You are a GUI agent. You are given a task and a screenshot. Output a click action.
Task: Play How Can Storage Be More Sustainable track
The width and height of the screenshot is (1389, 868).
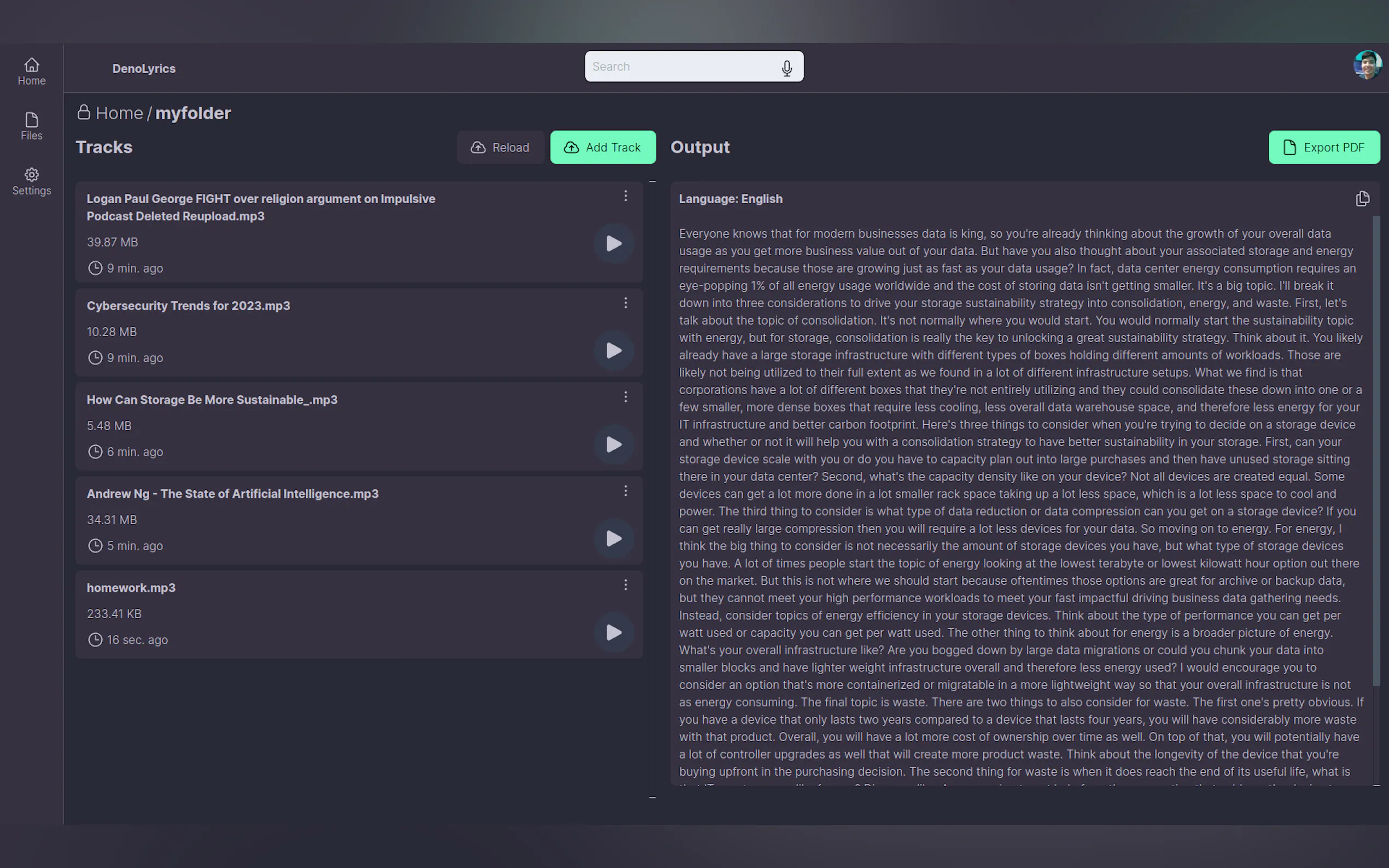point(613,444)
